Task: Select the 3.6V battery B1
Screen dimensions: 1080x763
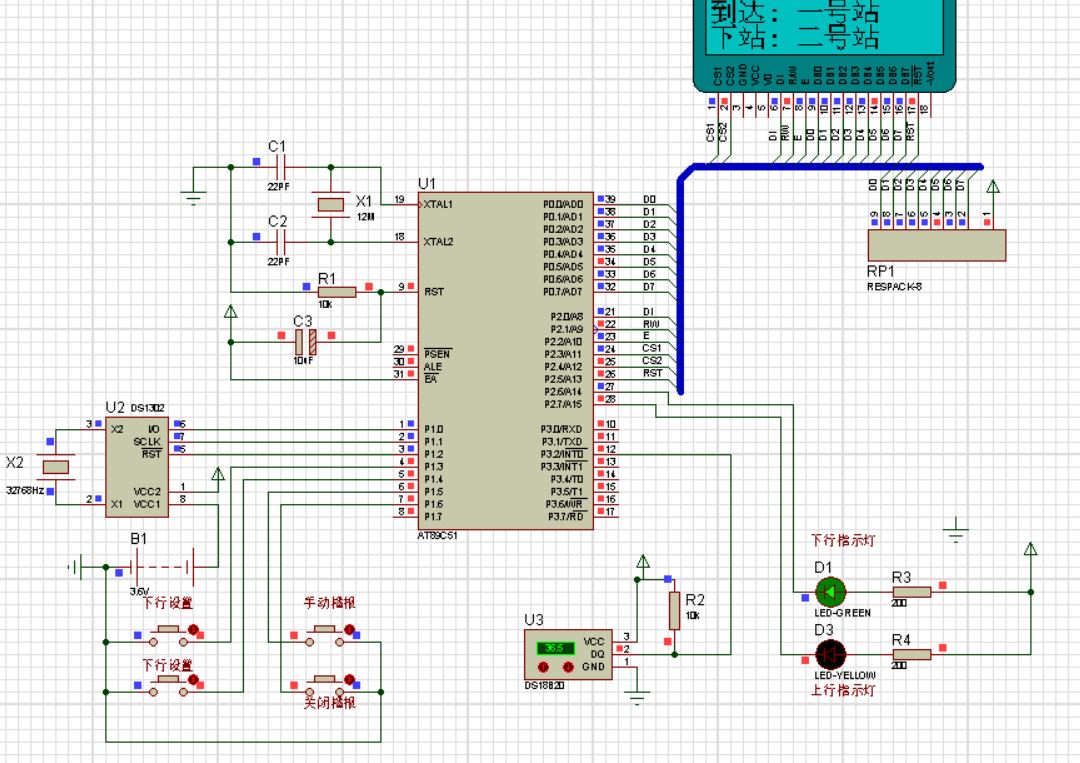Action: point(162,567)
